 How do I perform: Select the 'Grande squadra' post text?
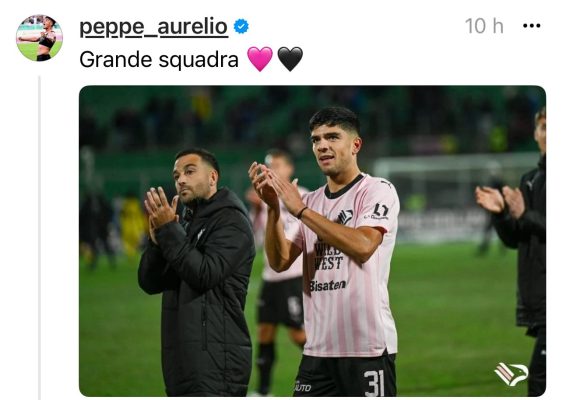tap(159, 59)
